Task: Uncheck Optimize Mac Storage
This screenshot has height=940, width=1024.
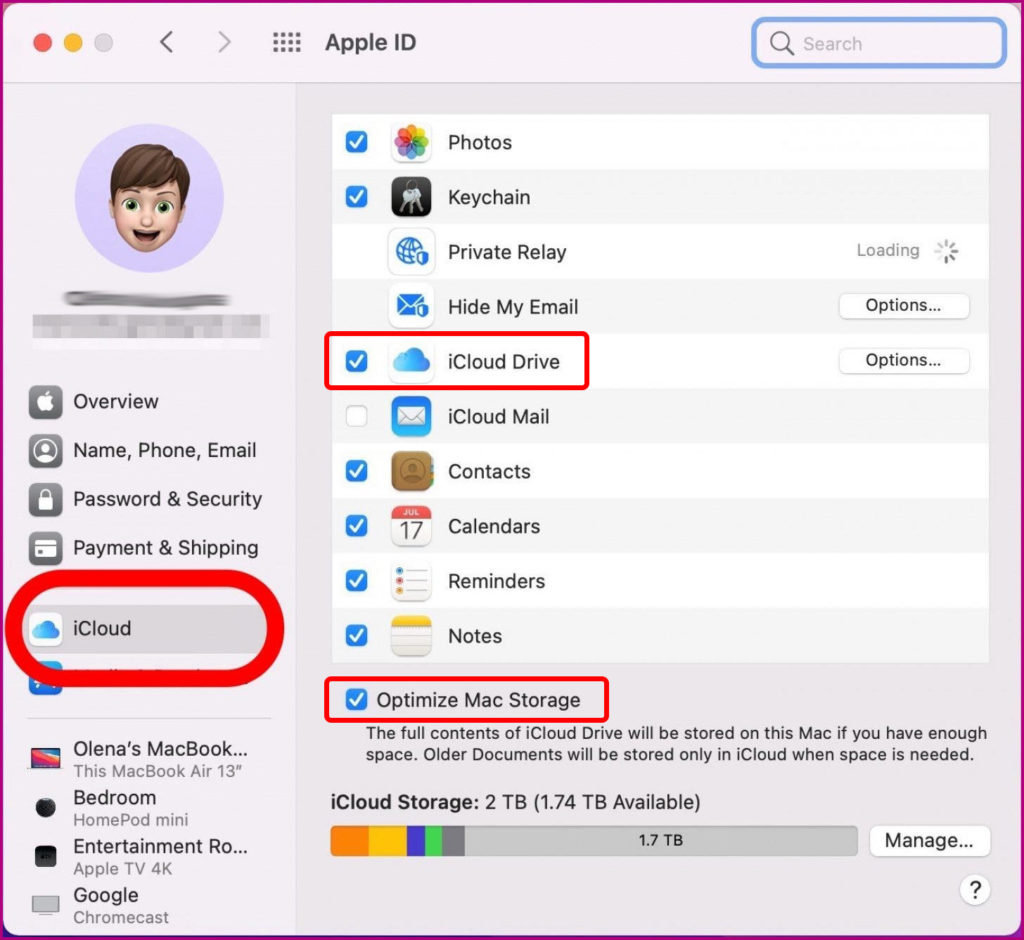Action: pyautogui.click(x=355, y=700)
